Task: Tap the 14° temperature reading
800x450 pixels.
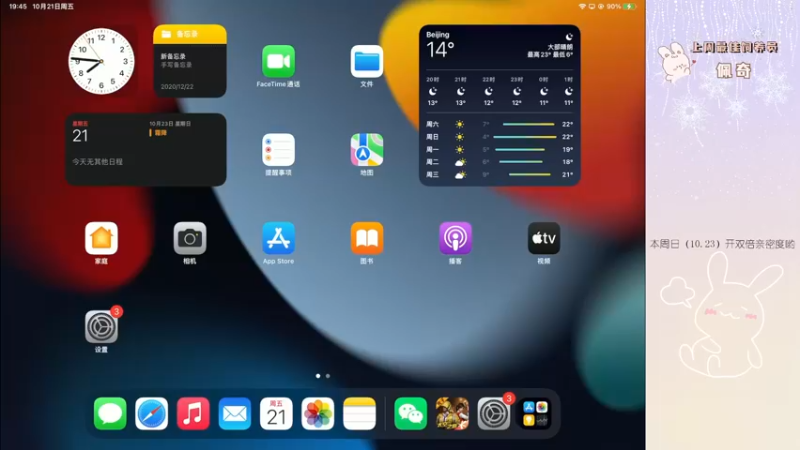Action: pos(440,50)
